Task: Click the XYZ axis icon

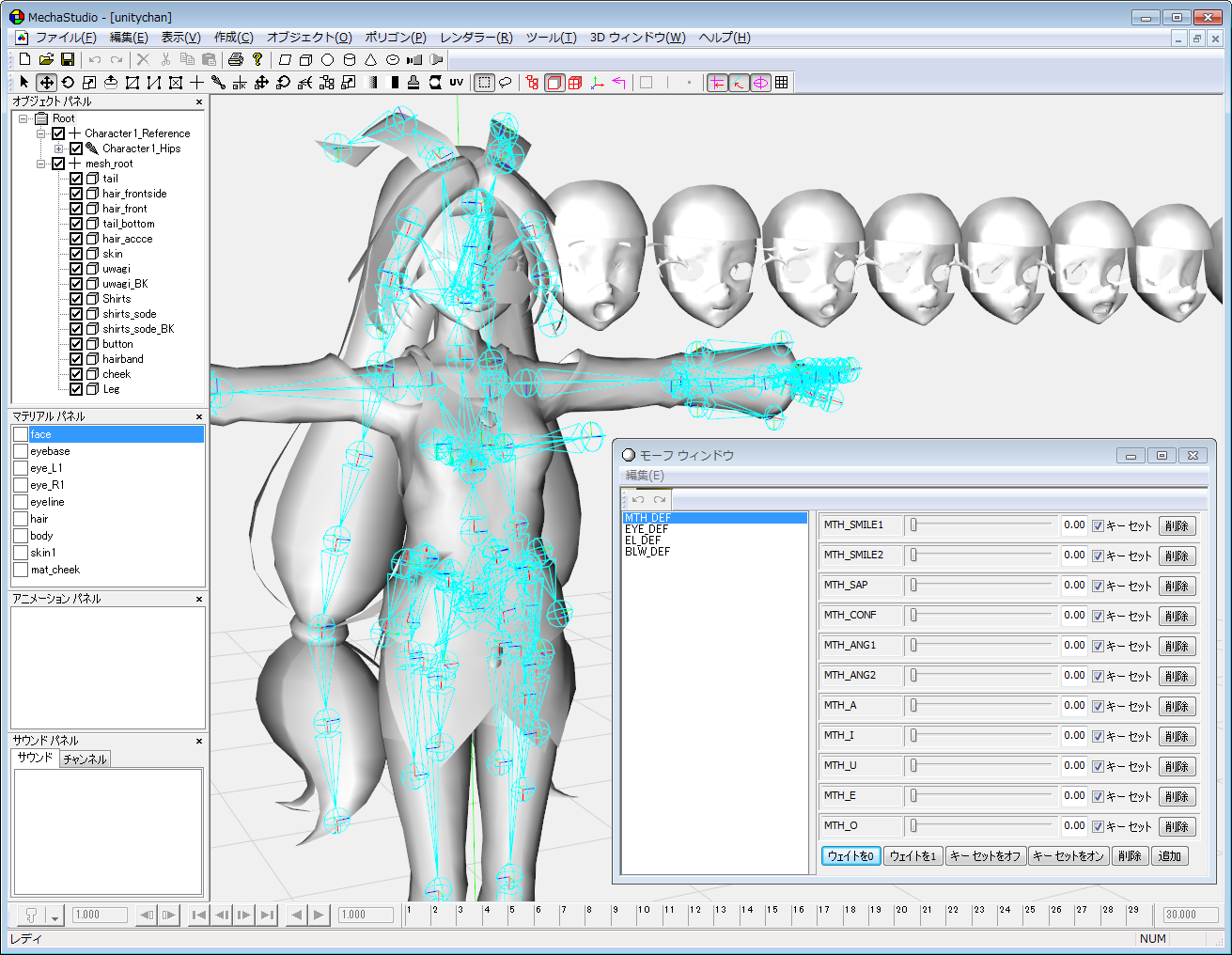Action: (x=598, y=83)
